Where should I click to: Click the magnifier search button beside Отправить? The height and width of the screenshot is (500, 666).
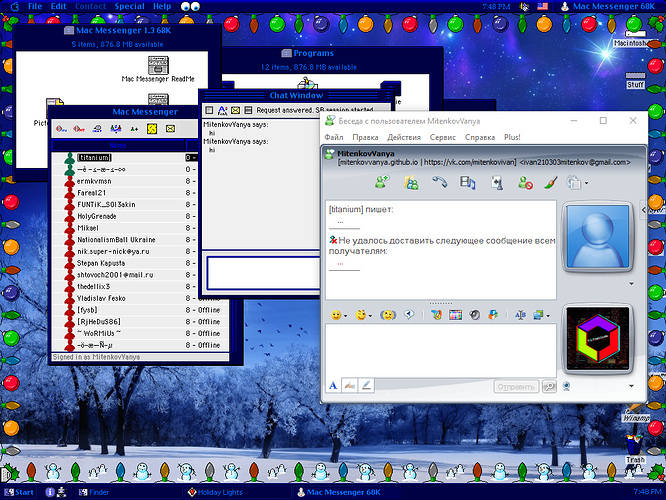[x=549, y=386]
